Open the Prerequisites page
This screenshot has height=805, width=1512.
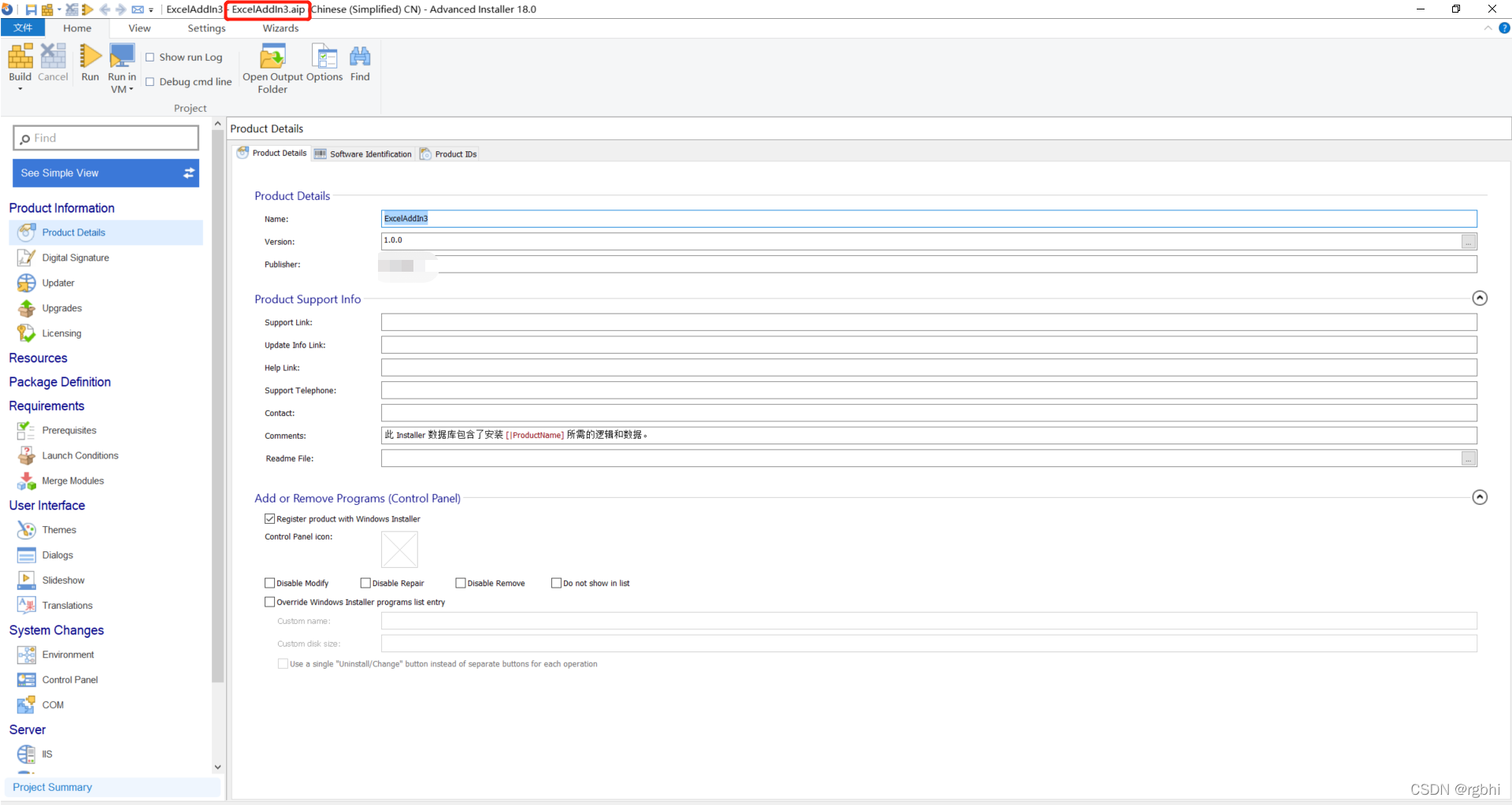69,430
